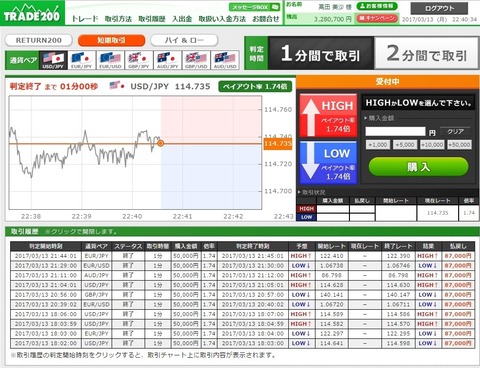Open the メッセージBOX mail button
The image size is (480, 368).
pos(254,7)
